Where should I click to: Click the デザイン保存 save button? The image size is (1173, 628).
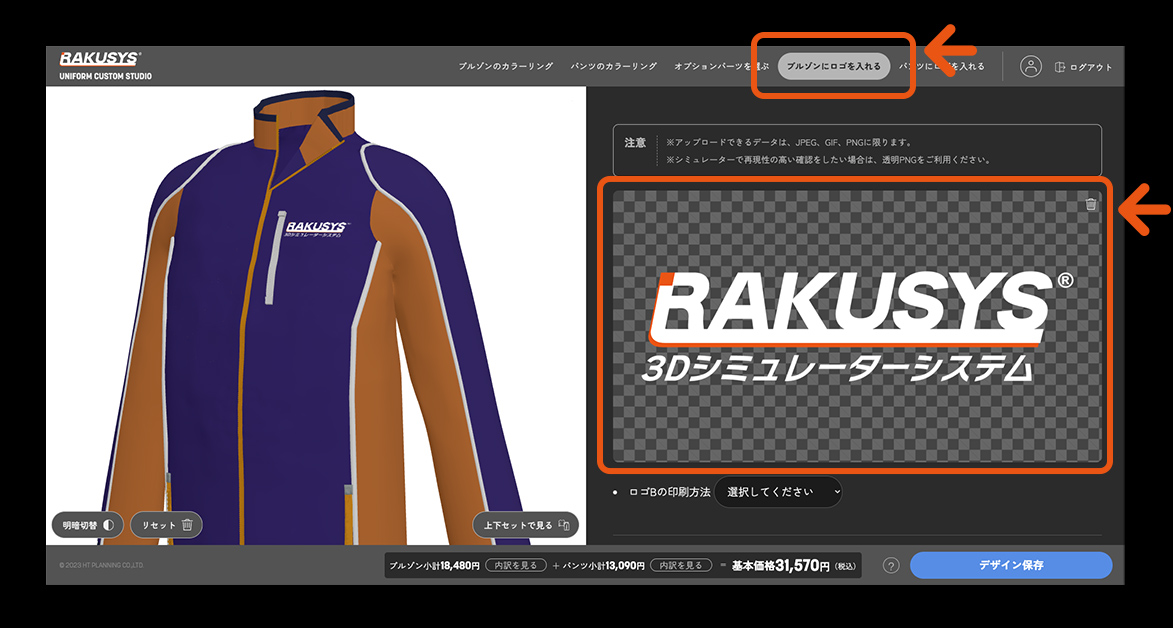(1010, 565)
